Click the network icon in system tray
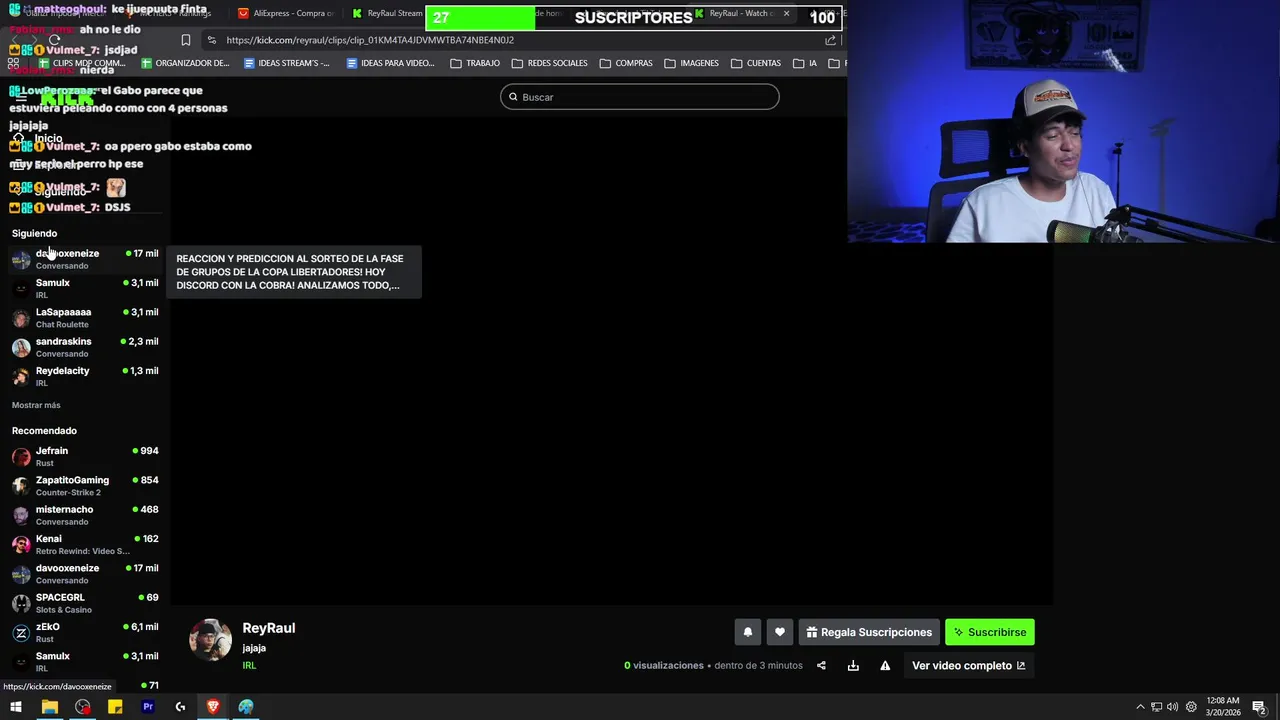The height and width of the screenshot is (720, 1280). (x=1156, y=707)
